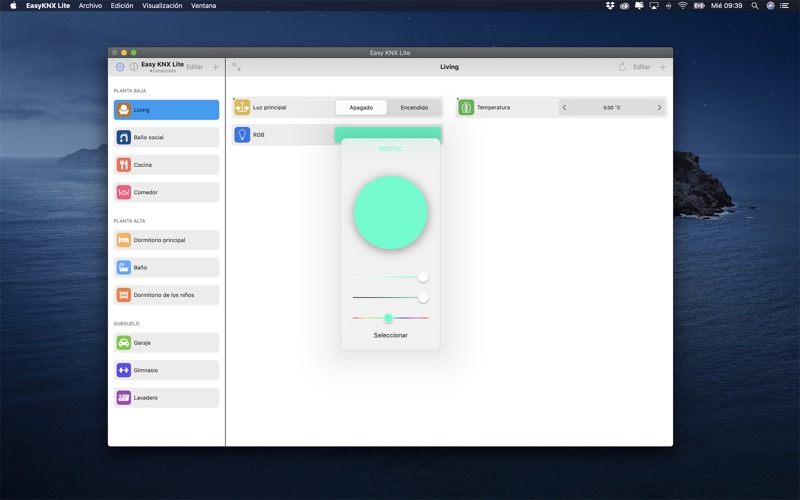Add a device with the plus icon in Living header

662,67
